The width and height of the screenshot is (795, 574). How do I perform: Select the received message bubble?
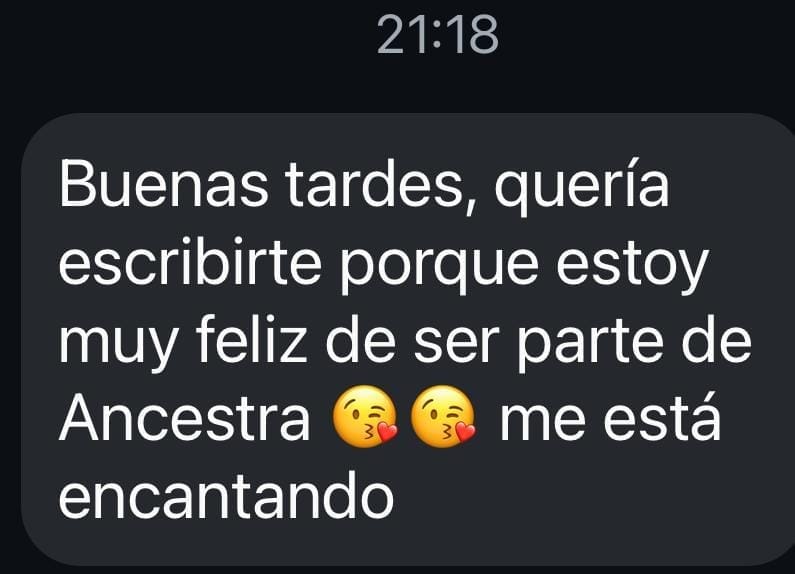pos(408,339)
